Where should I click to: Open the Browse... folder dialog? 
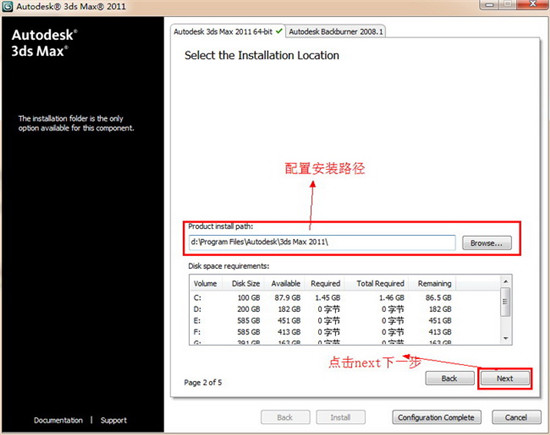[x=487, y=243]
